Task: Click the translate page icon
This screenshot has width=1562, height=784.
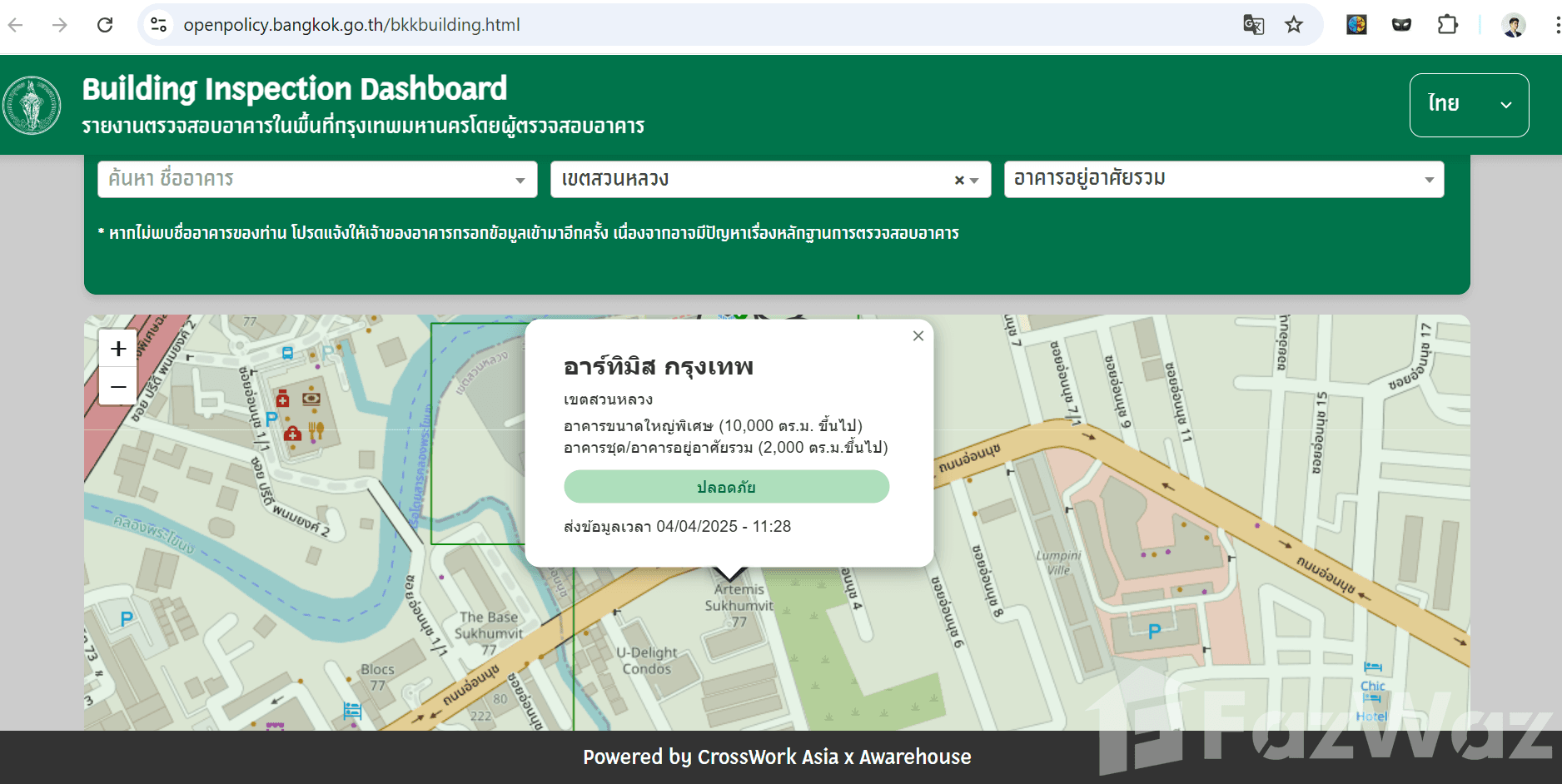Action: click(1253, 25)
